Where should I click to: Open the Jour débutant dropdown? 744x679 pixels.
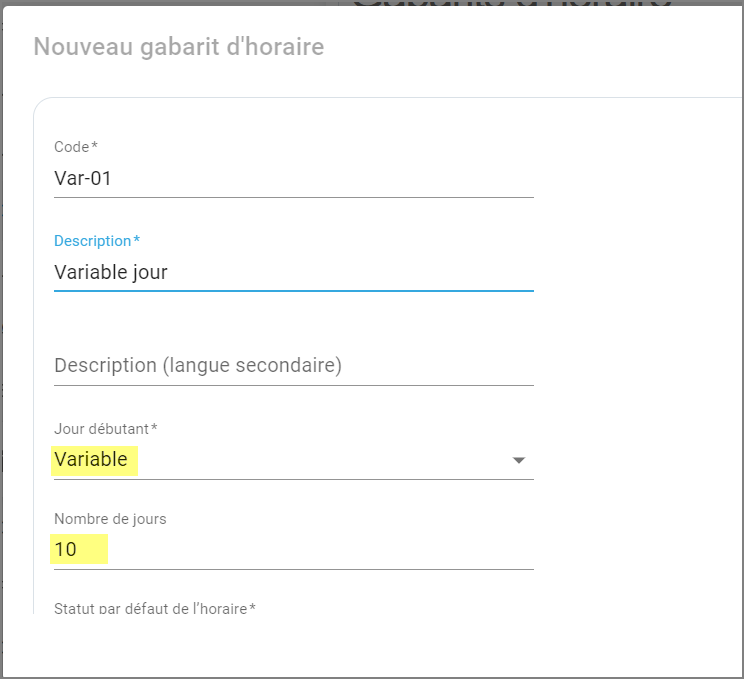point(293,460)
